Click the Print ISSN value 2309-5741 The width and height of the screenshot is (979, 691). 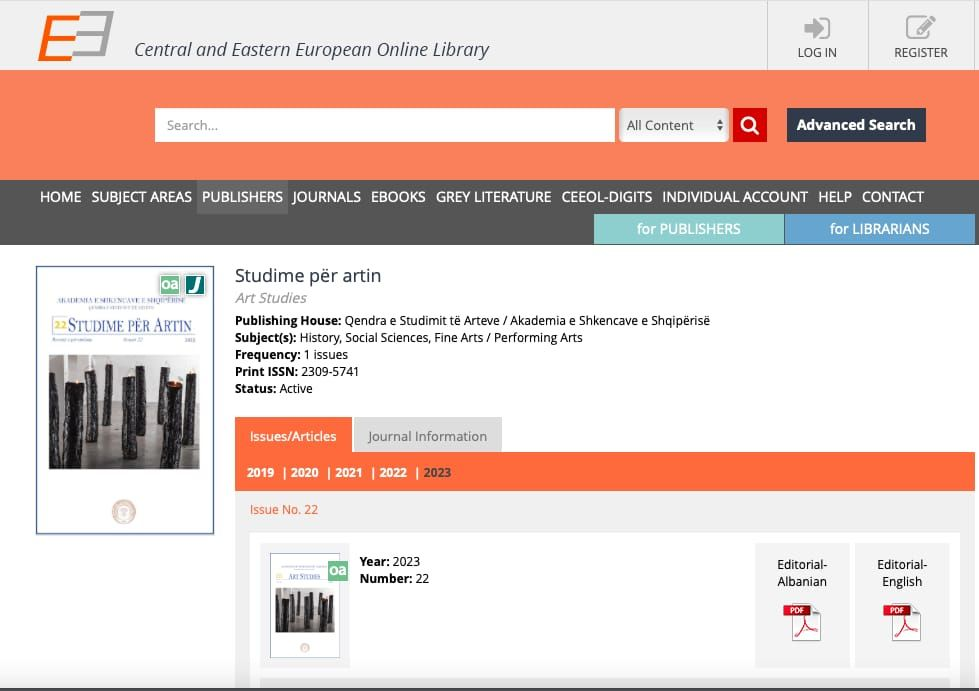click(x=330, y=371)
